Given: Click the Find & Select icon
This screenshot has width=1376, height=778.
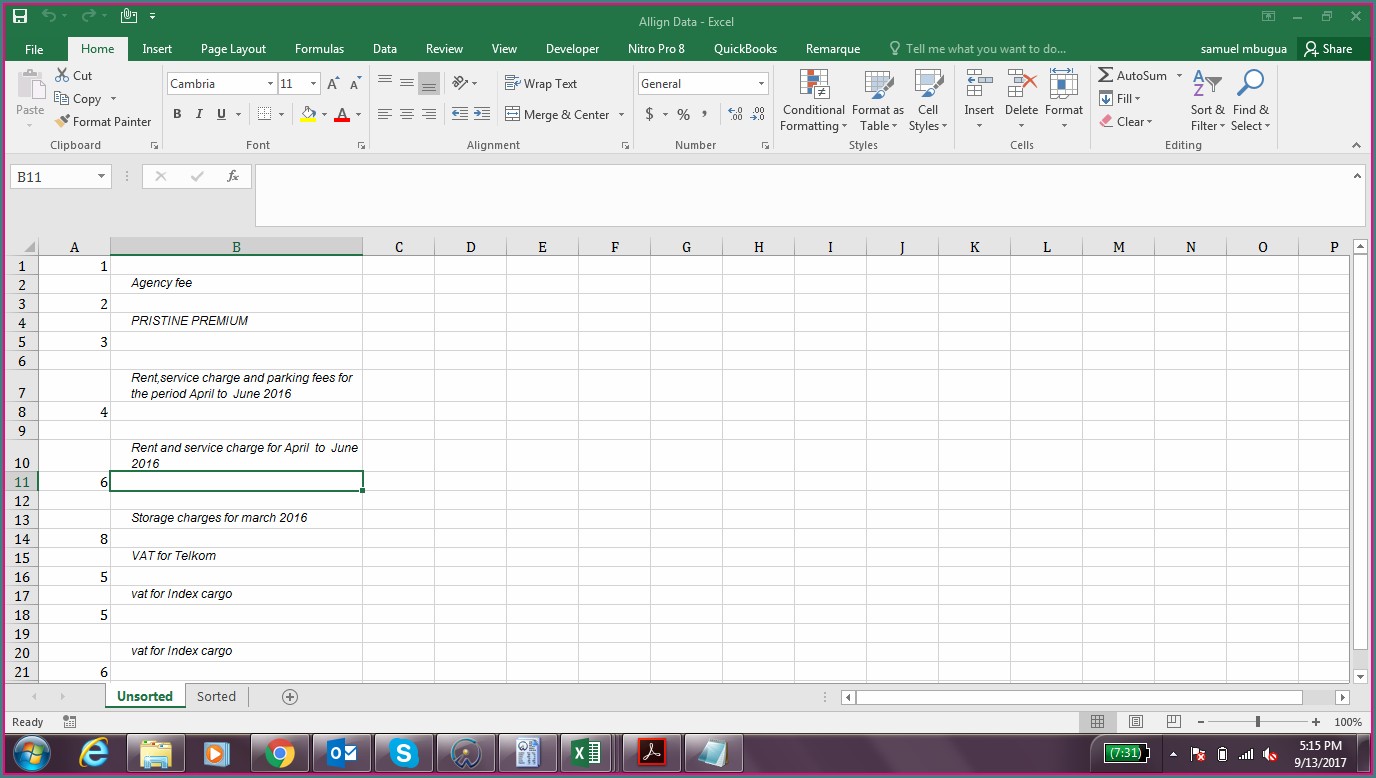Looking at the screenshot, I should pos(1250,101).
